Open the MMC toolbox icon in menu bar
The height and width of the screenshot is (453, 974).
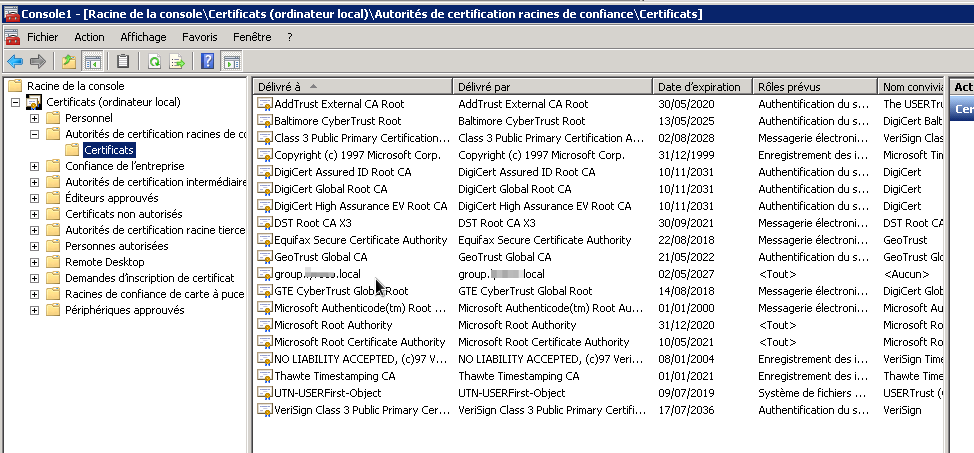12,37
